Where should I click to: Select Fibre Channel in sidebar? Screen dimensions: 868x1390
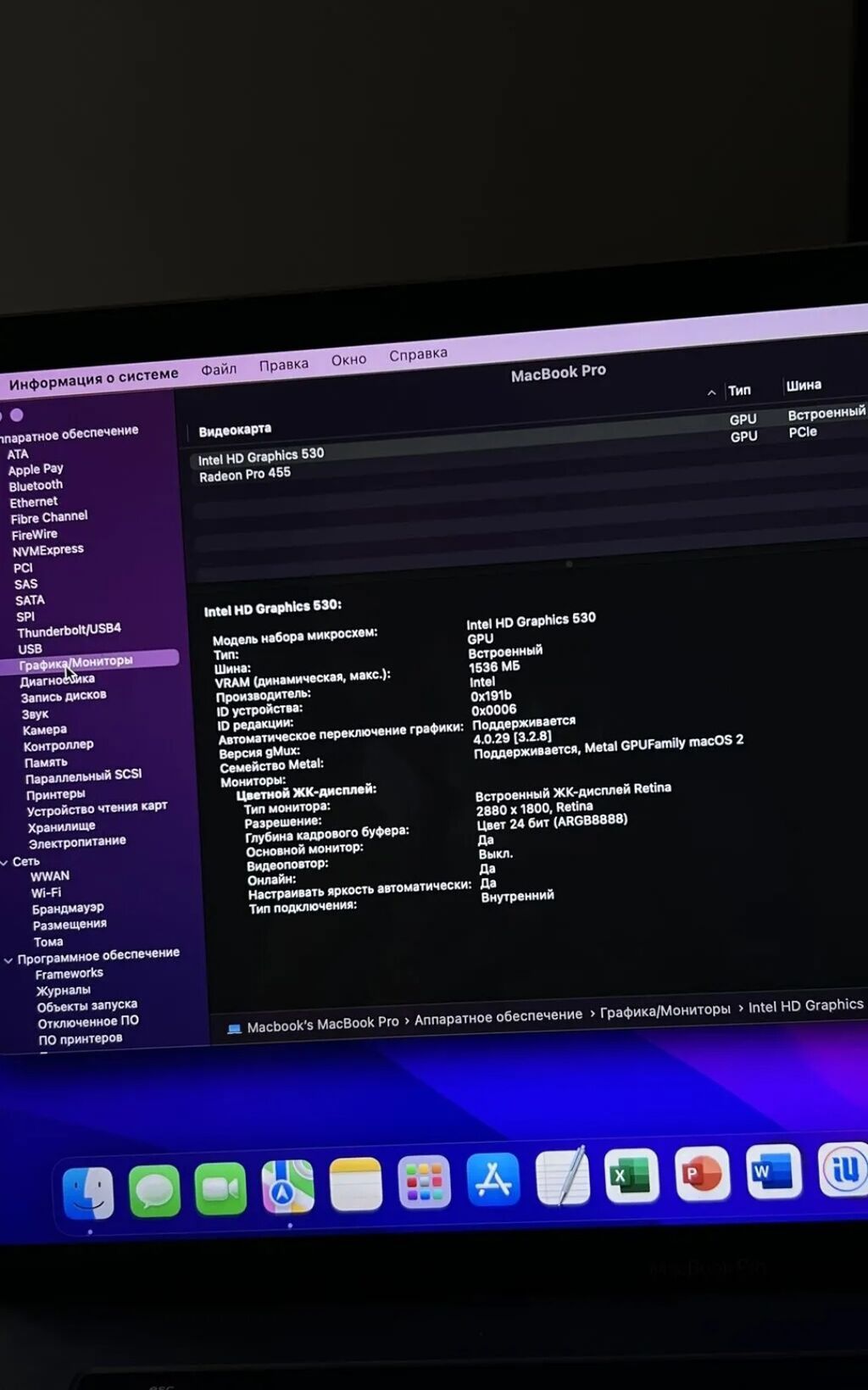point(49,517)
